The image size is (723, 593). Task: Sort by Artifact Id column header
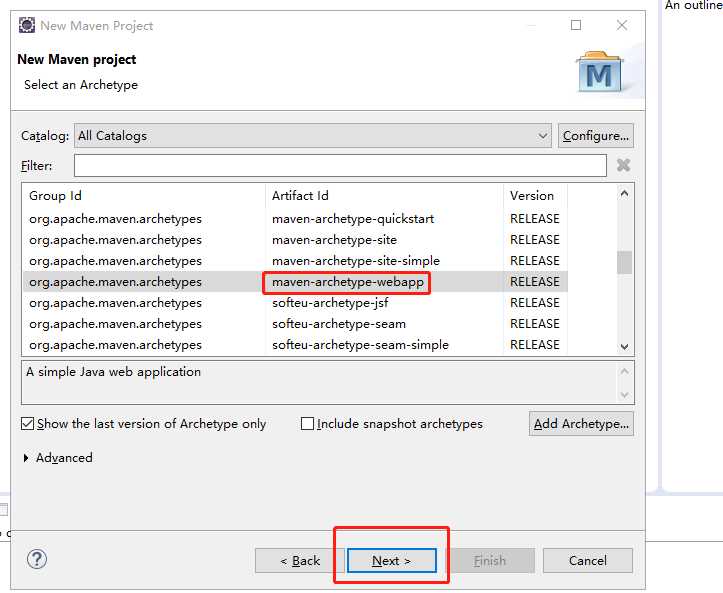click(x=385, y=196)
